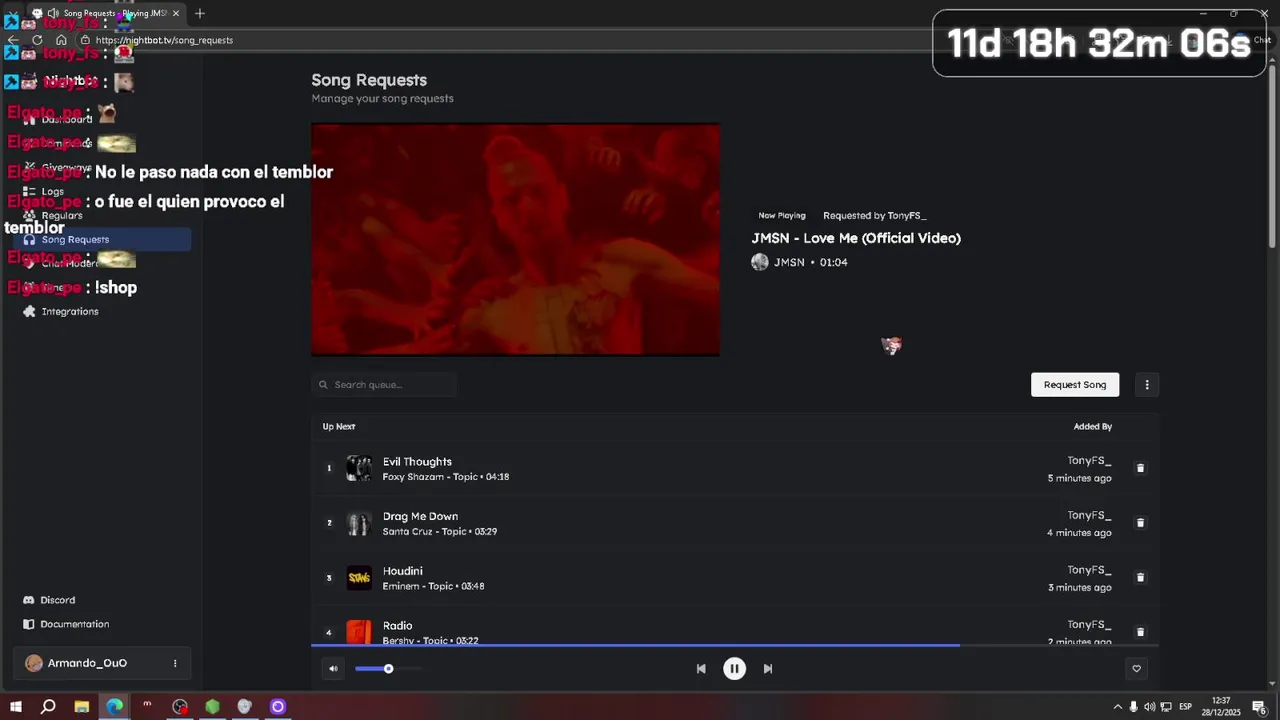Switch the ESP keyboard language indicator
The height and width of the screenshot is (720, 1280).
[x=1185, y=707]
